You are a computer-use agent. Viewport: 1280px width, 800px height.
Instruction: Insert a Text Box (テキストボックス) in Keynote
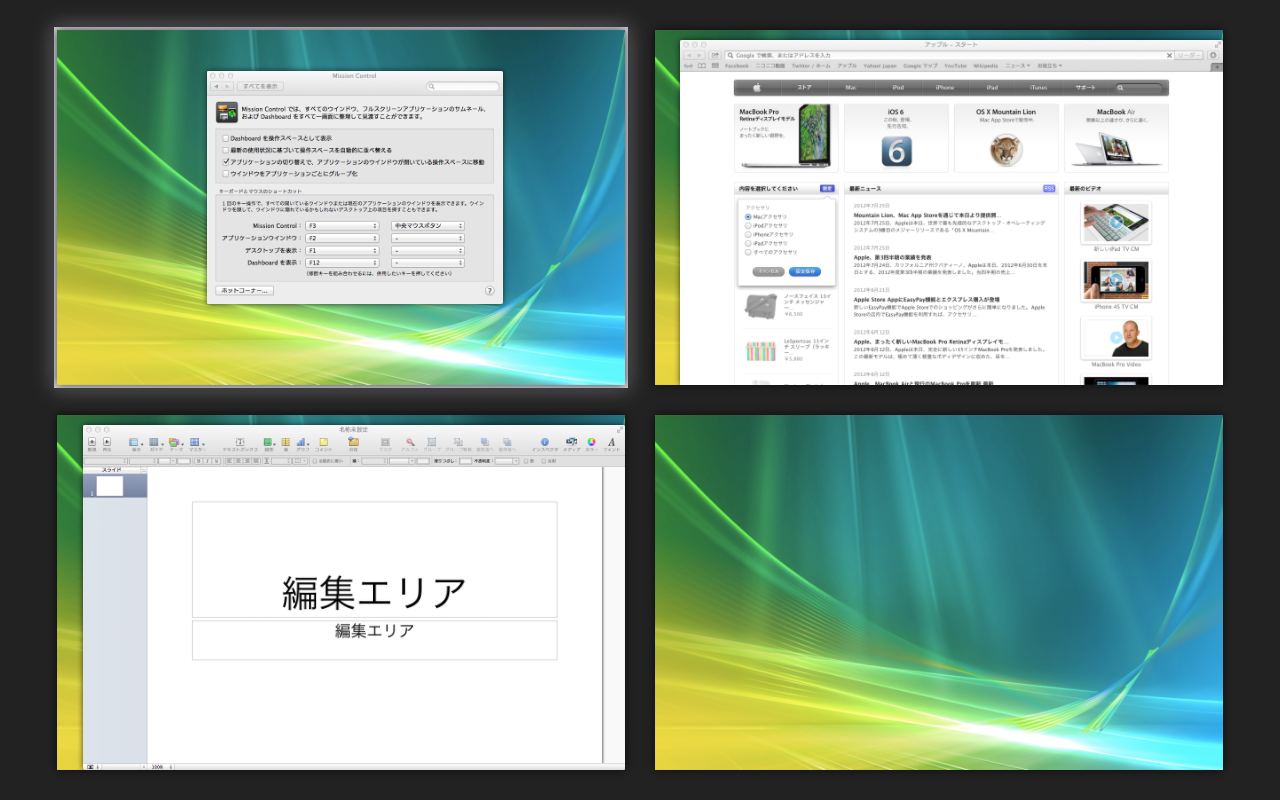(x=240, y=441)
